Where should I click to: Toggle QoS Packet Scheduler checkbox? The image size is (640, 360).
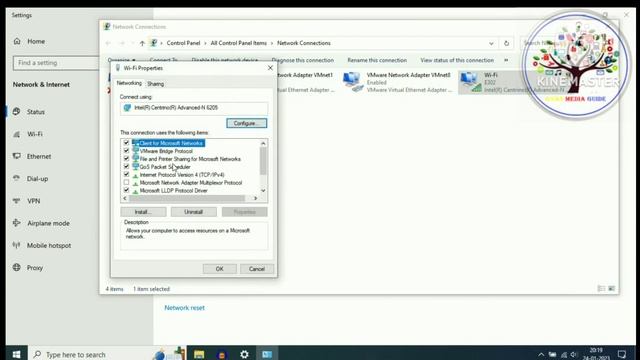point(127,167)
